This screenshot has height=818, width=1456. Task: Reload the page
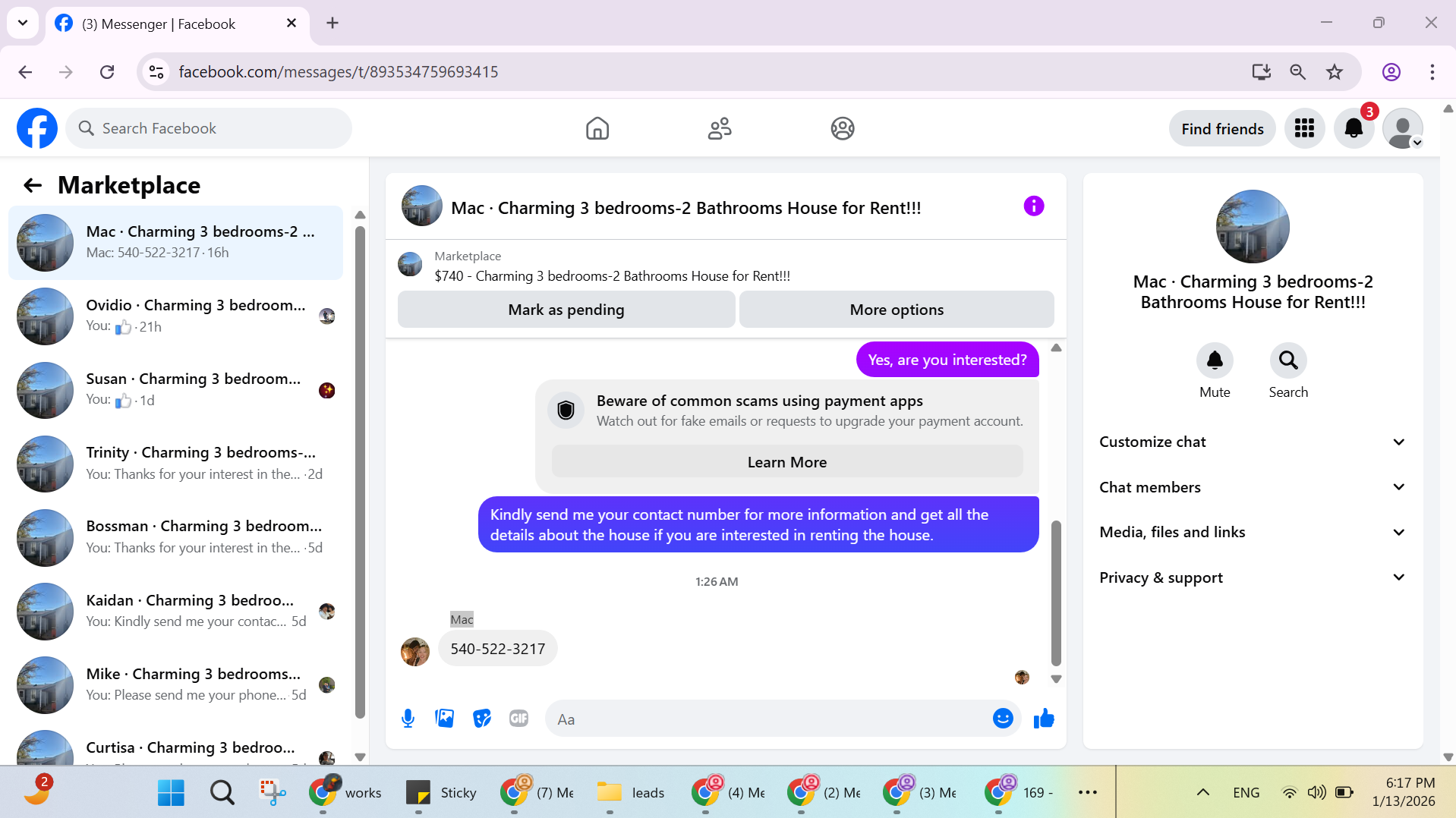click(107, 71)
